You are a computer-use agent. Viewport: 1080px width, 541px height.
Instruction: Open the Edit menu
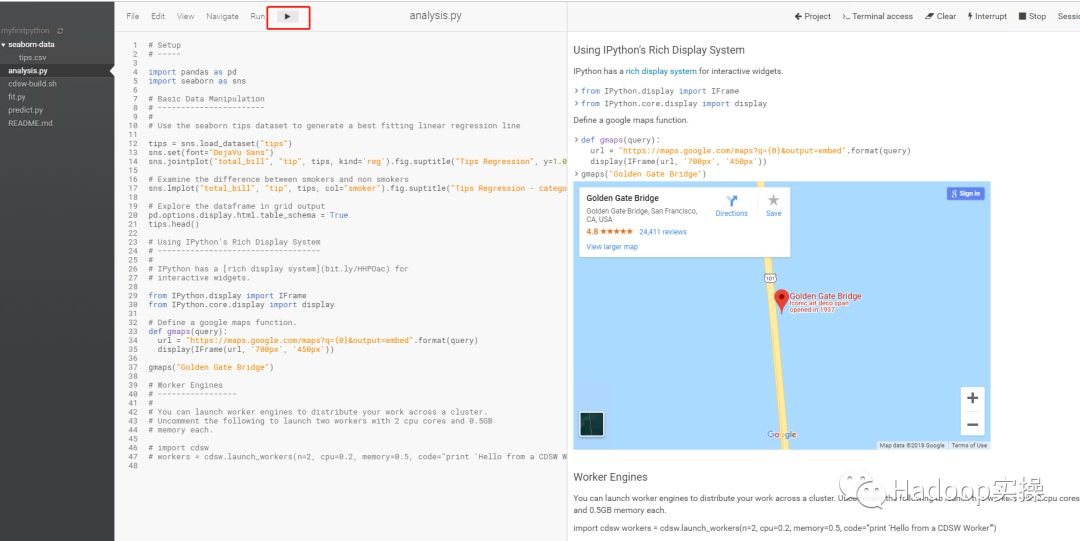coord(158,17)
